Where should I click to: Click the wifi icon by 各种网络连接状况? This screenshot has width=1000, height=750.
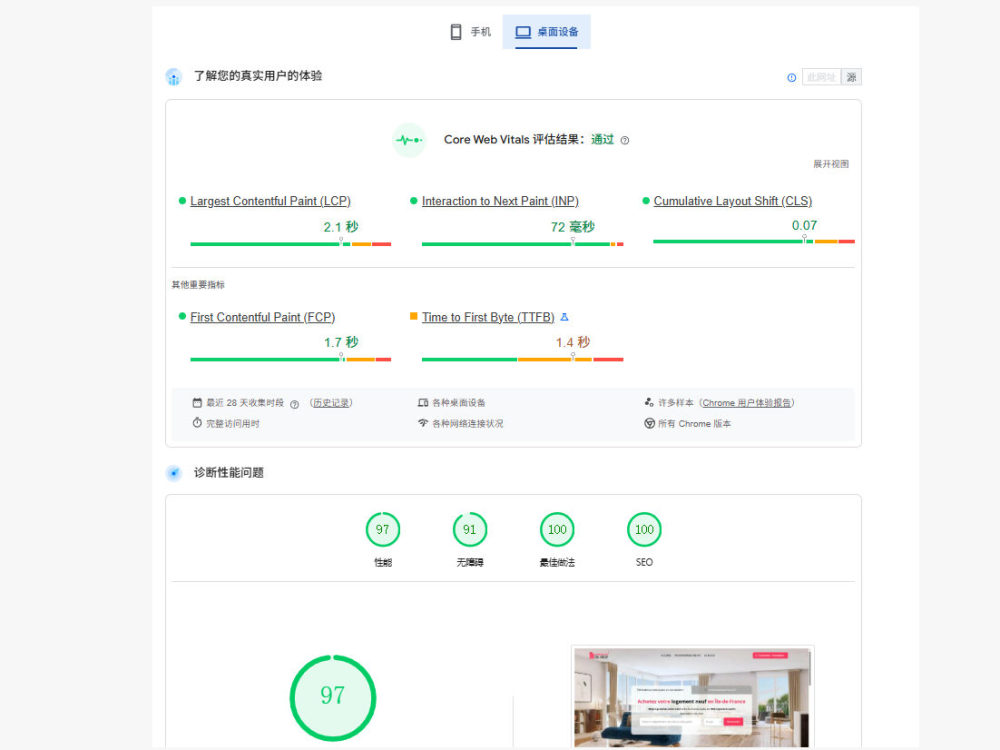pos(423,423)
